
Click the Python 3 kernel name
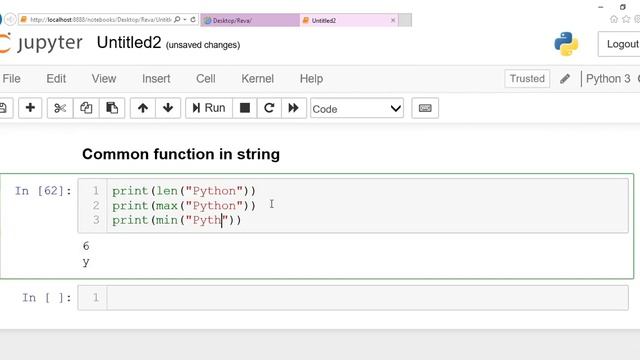coord(608,78)
